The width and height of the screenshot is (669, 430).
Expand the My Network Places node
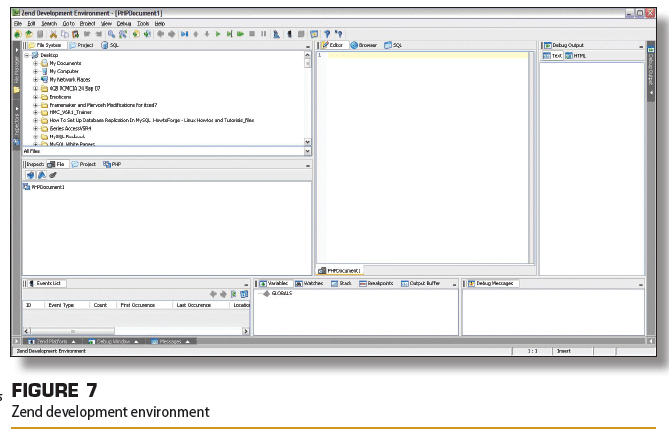tap(36, 79)
